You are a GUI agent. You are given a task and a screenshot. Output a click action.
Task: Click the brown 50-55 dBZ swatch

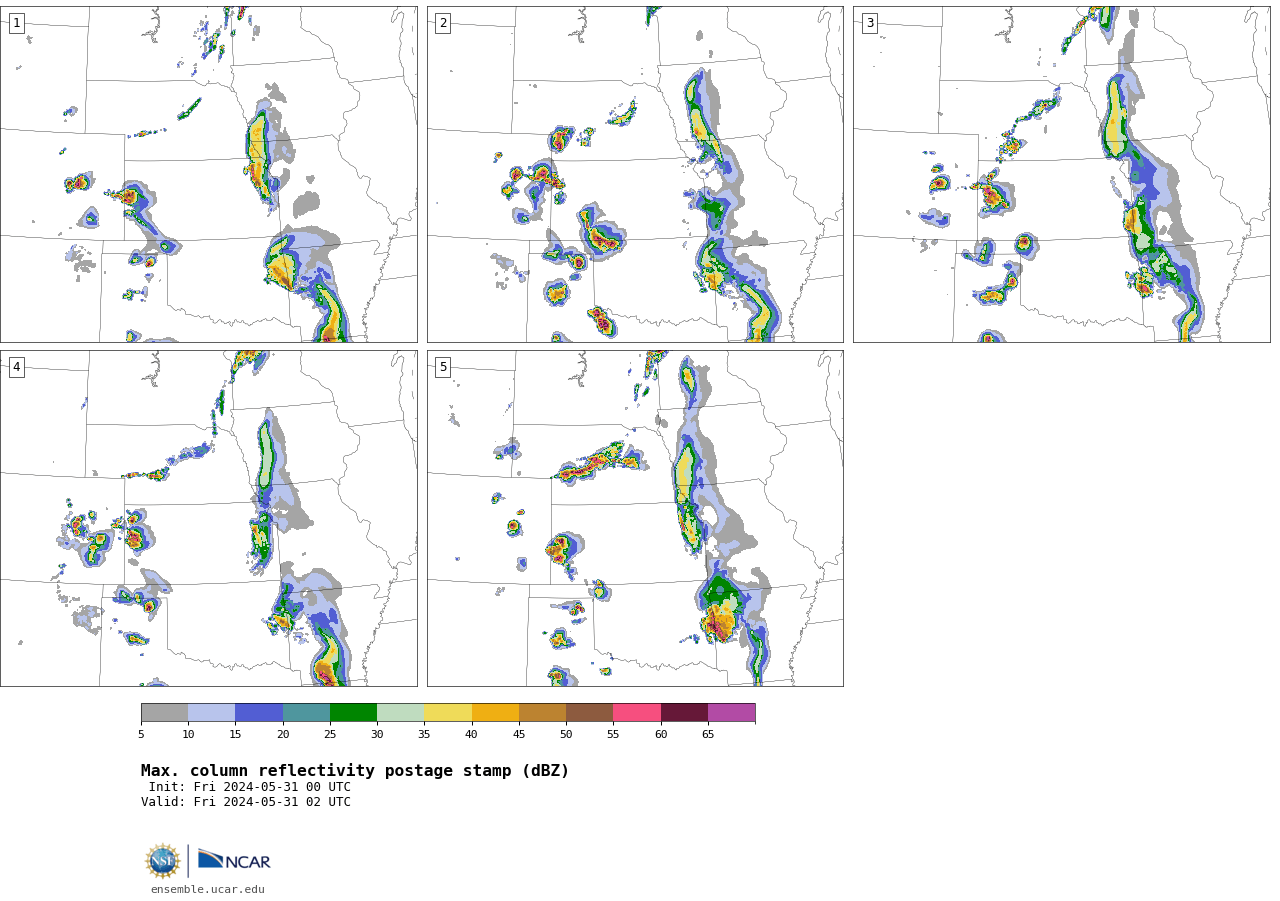[590, 713]
